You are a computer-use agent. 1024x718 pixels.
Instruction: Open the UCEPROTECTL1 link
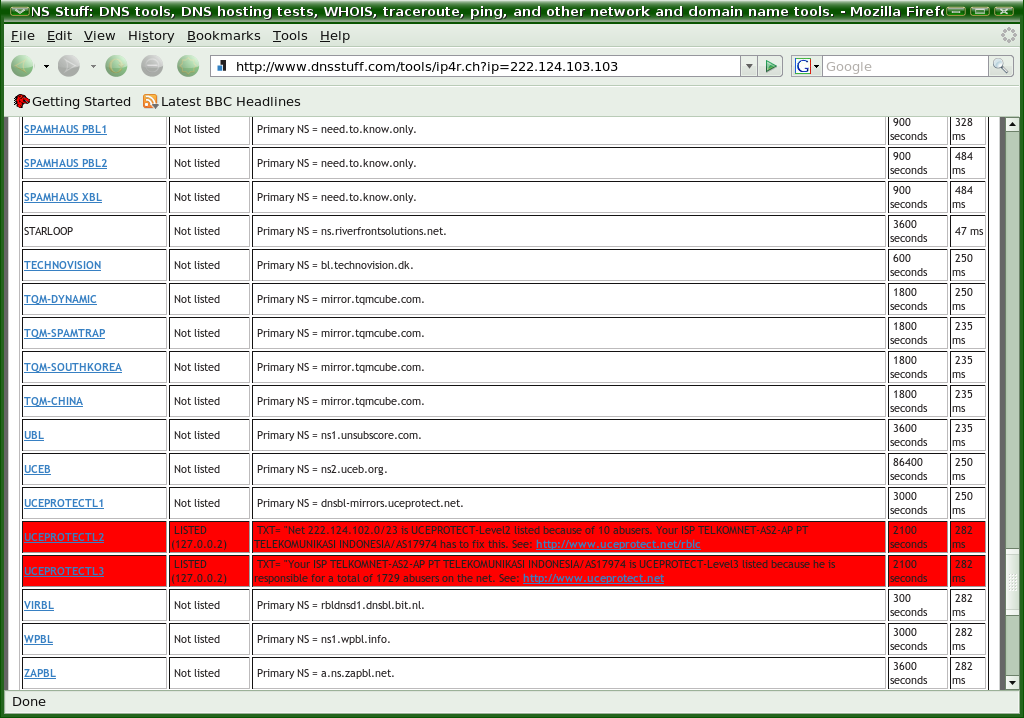64,503
